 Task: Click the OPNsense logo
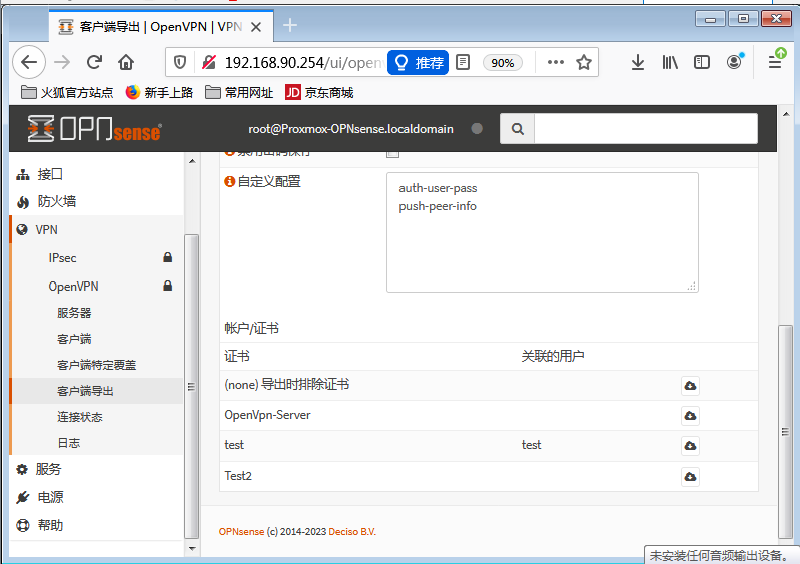(x=95, y=129)
